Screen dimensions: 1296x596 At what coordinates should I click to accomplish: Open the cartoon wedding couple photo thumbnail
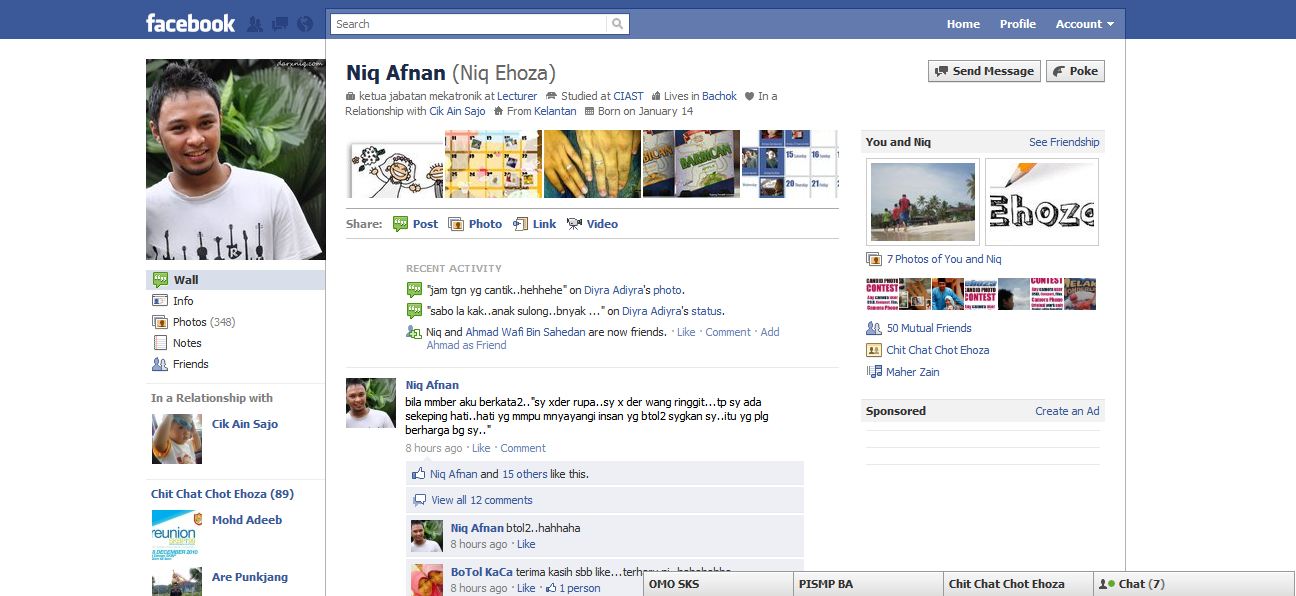[395, 164]
